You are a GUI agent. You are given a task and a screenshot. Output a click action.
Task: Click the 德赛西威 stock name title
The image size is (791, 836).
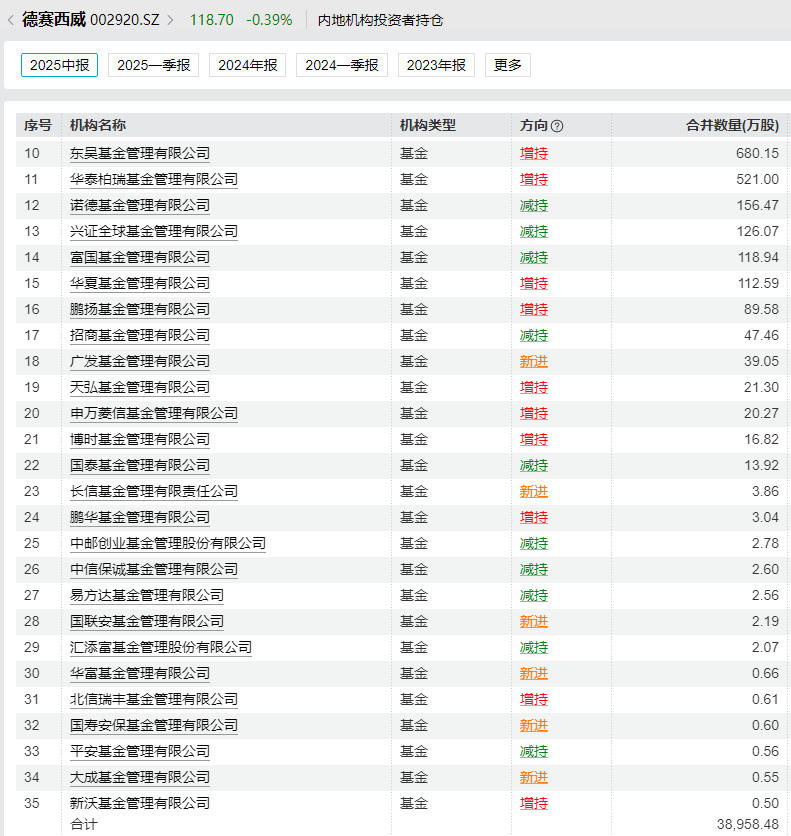[54, 20]
